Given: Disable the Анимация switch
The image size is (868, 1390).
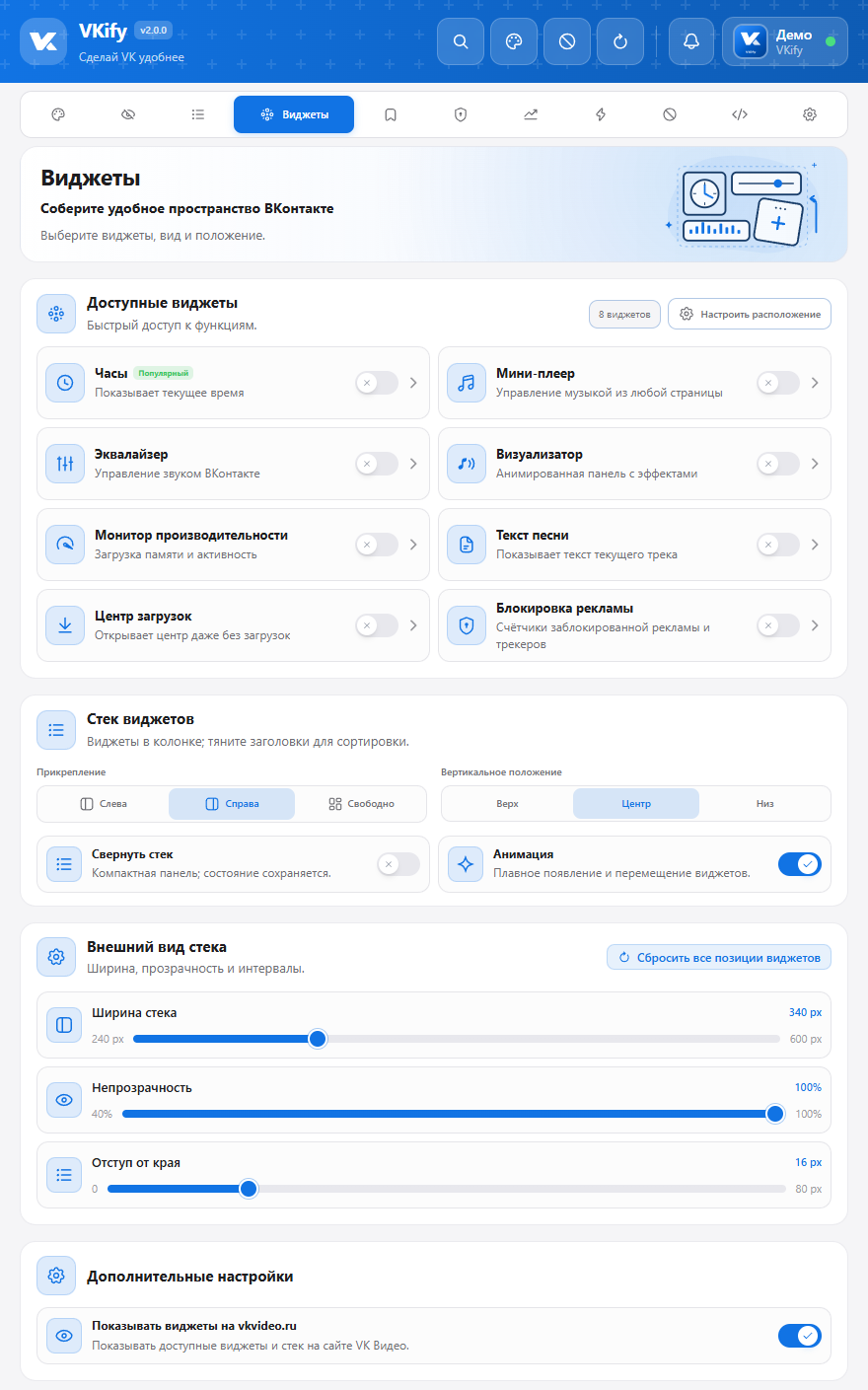Looking at the screenshot, I should 800,864.
